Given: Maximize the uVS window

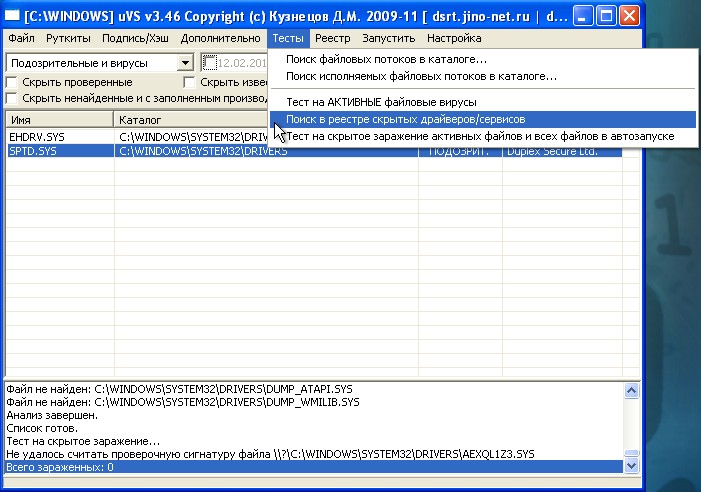Looking at the screenshot, I should (x=606, y=17).
